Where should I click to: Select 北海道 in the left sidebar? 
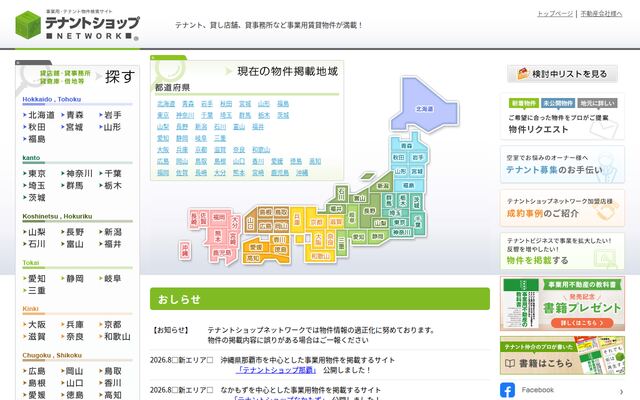tap(41, 115)
